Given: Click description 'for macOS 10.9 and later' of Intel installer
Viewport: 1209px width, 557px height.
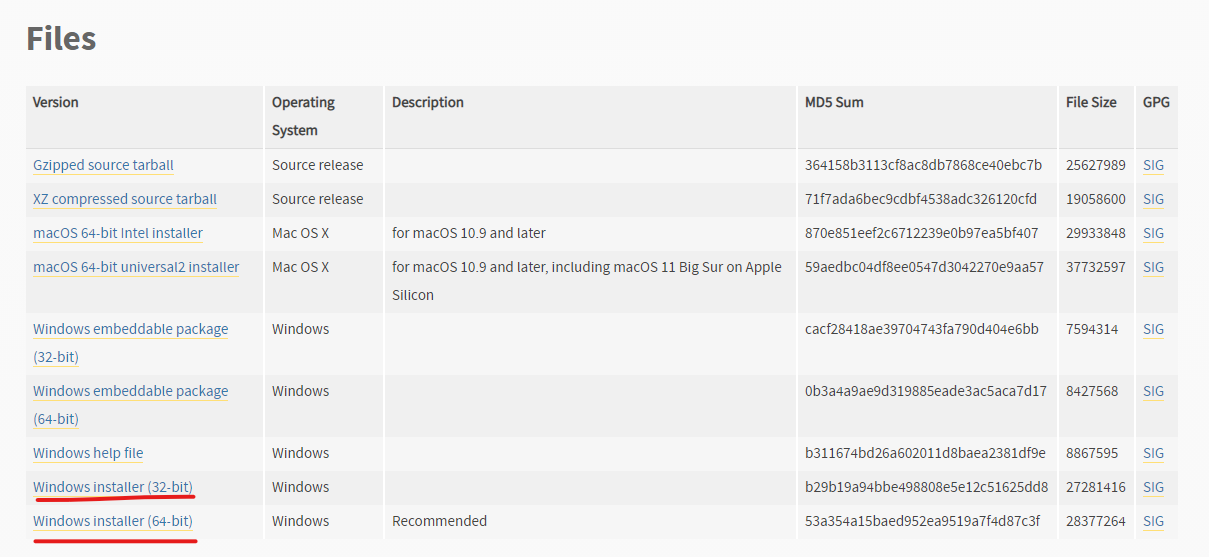Looking at the screenshot, I should (469, 233).
